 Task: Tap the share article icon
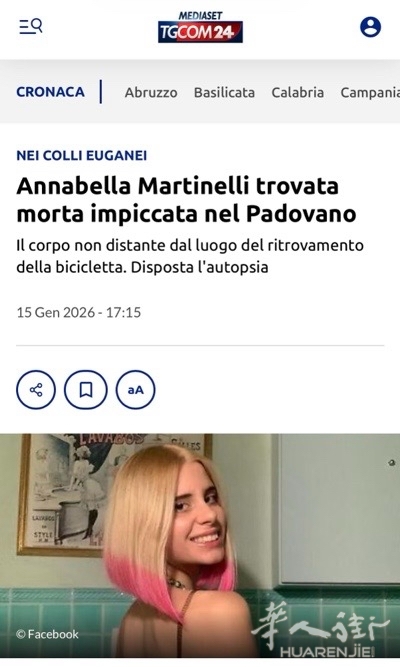[x=36, y=390]
